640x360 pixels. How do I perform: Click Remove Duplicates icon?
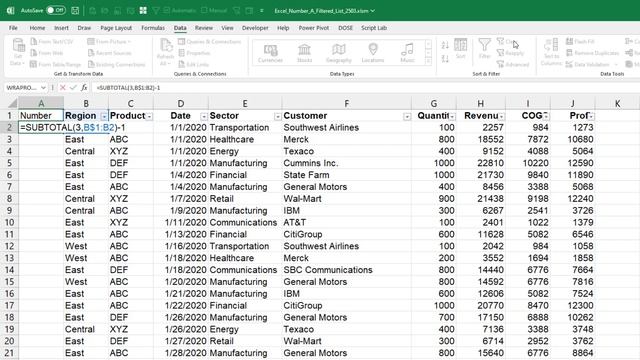coord(569,53)
